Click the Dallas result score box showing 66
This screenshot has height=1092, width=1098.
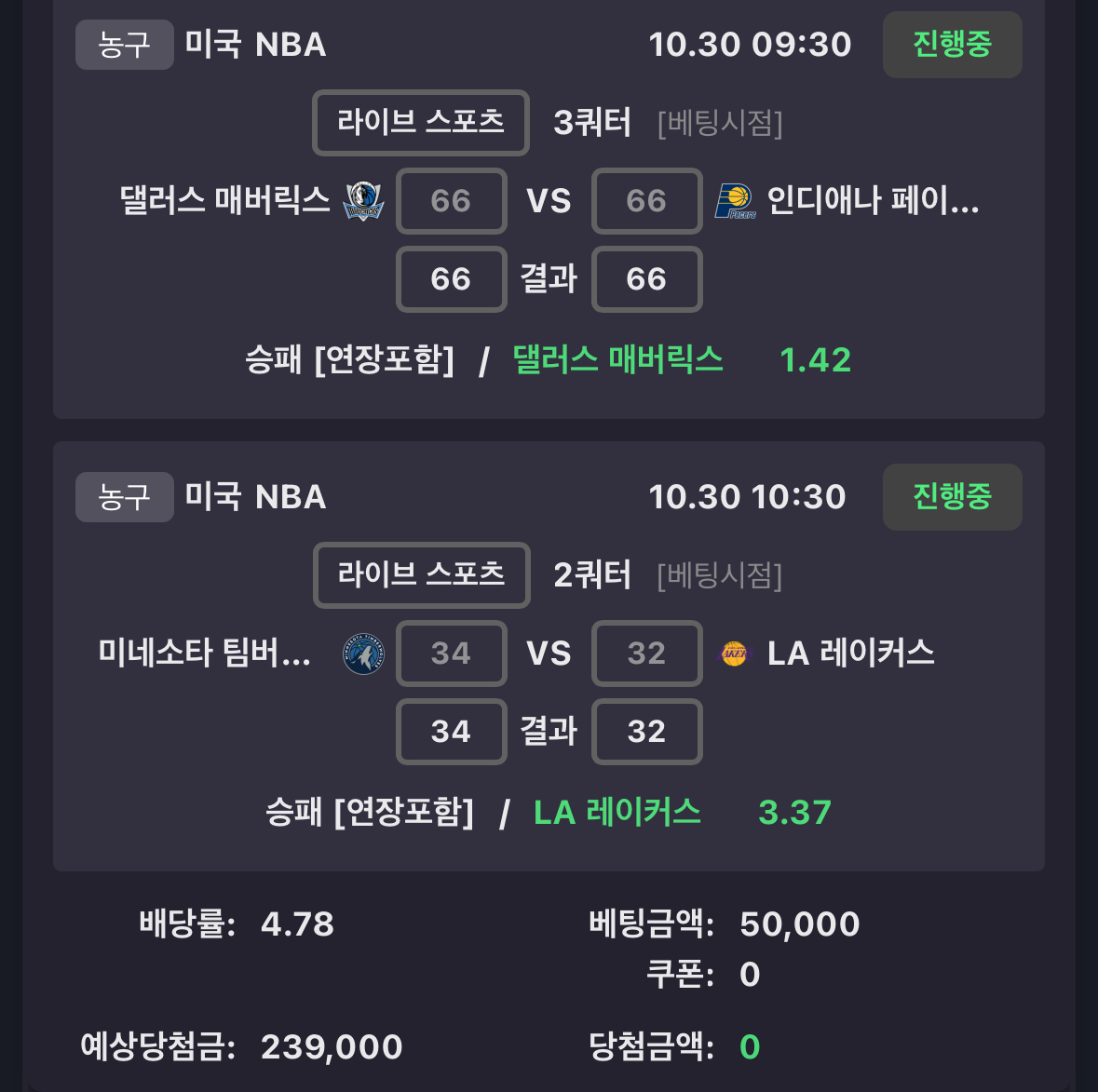click(451, 279)
